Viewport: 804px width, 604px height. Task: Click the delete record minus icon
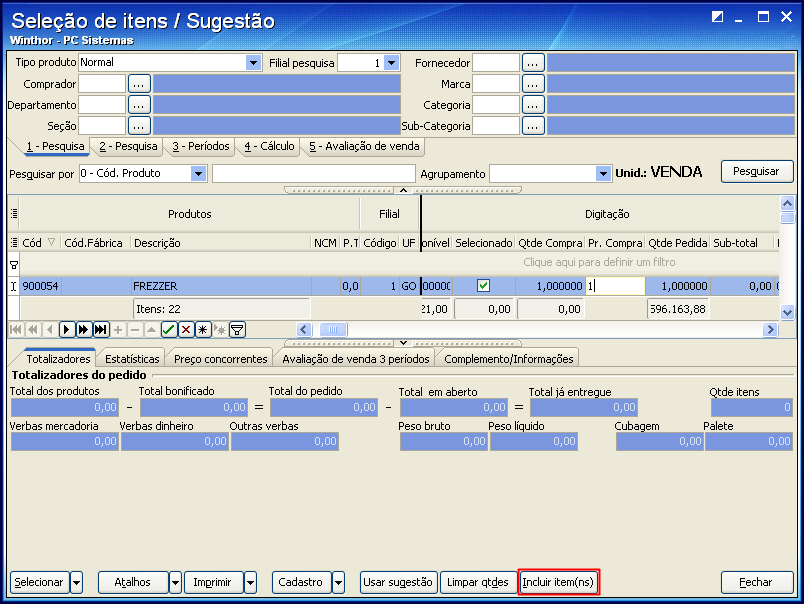[134, 330]
